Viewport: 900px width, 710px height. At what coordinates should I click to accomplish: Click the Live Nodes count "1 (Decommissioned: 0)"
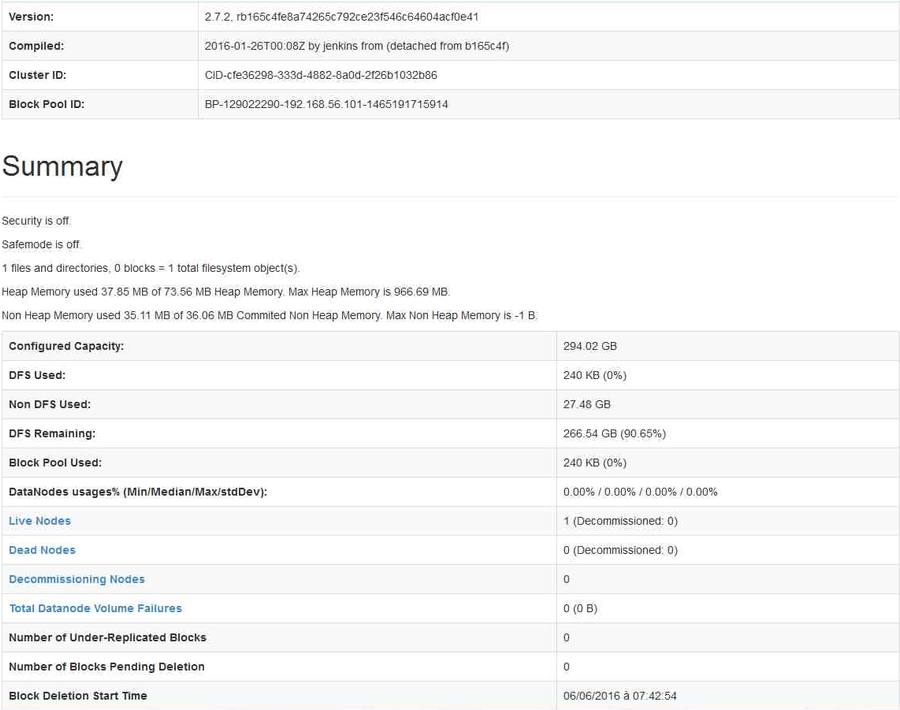pos(620,521)
